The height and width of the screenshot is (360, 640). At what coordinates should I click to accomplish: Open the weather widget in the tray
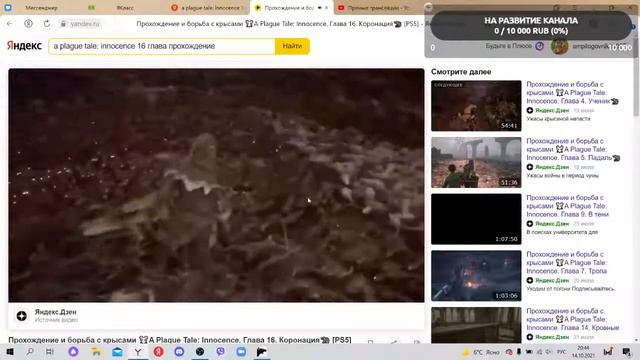pyautogui.click(x=480, y=352)
